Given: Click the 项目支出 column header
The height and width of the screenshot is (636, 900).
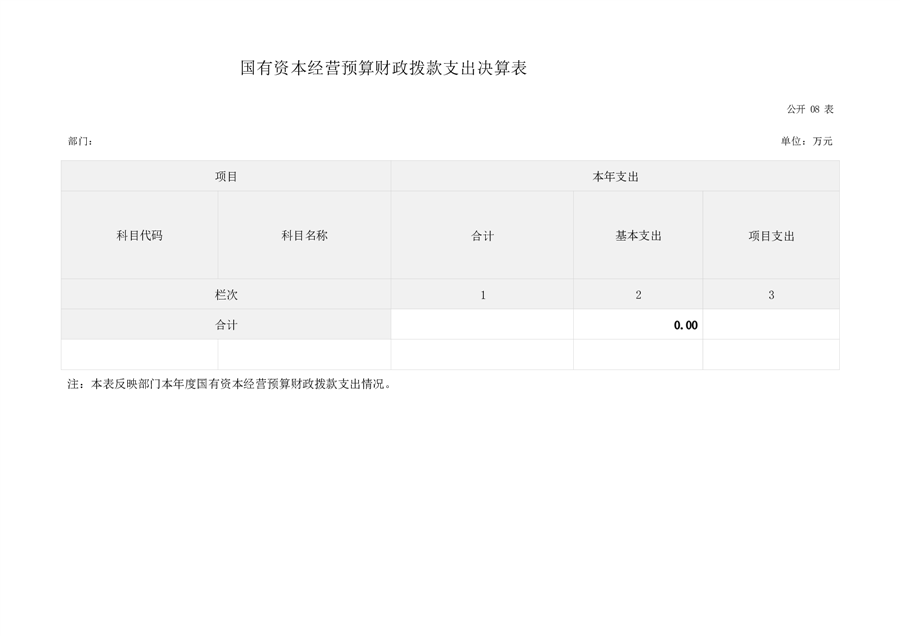Looking at the screenshot, I should (771, 236).
